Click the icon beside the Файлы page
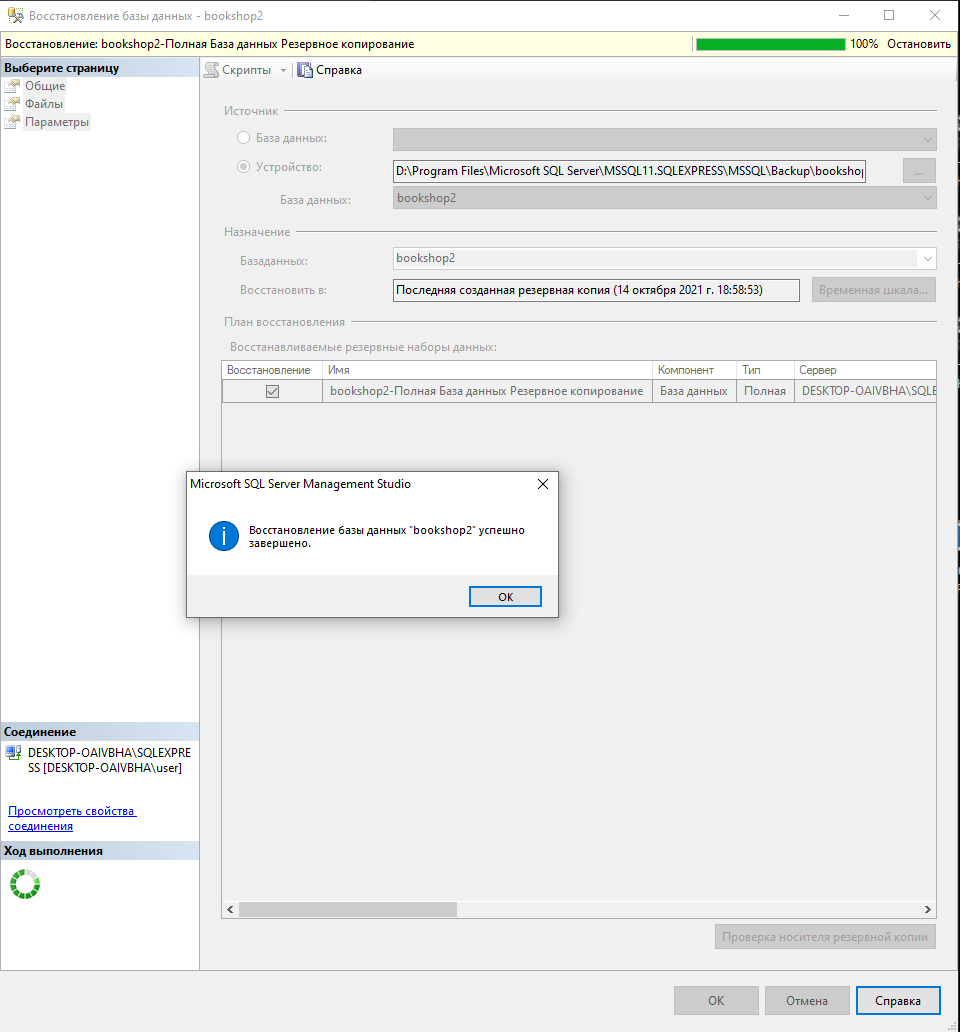 coord(13,104)
